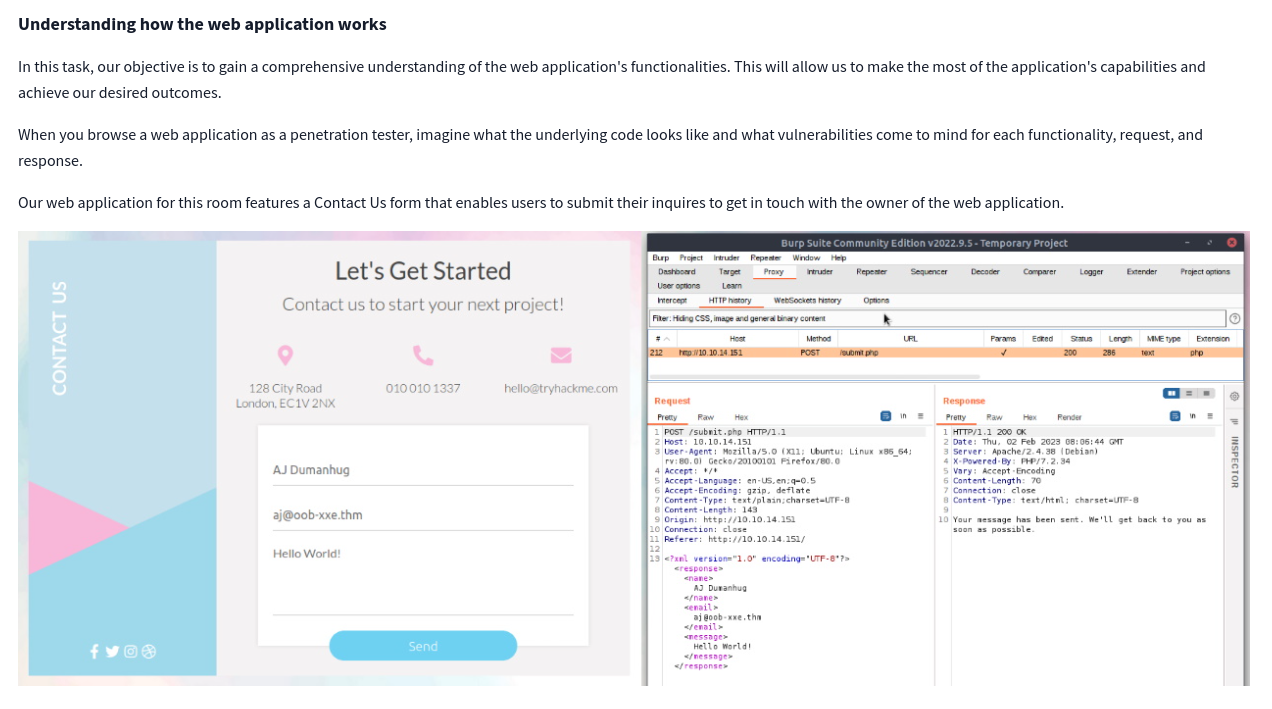Click the Dribbble icon in sidebar
Screen dimensions: 1272x709
pyautogui.click(x=149, y=652)
